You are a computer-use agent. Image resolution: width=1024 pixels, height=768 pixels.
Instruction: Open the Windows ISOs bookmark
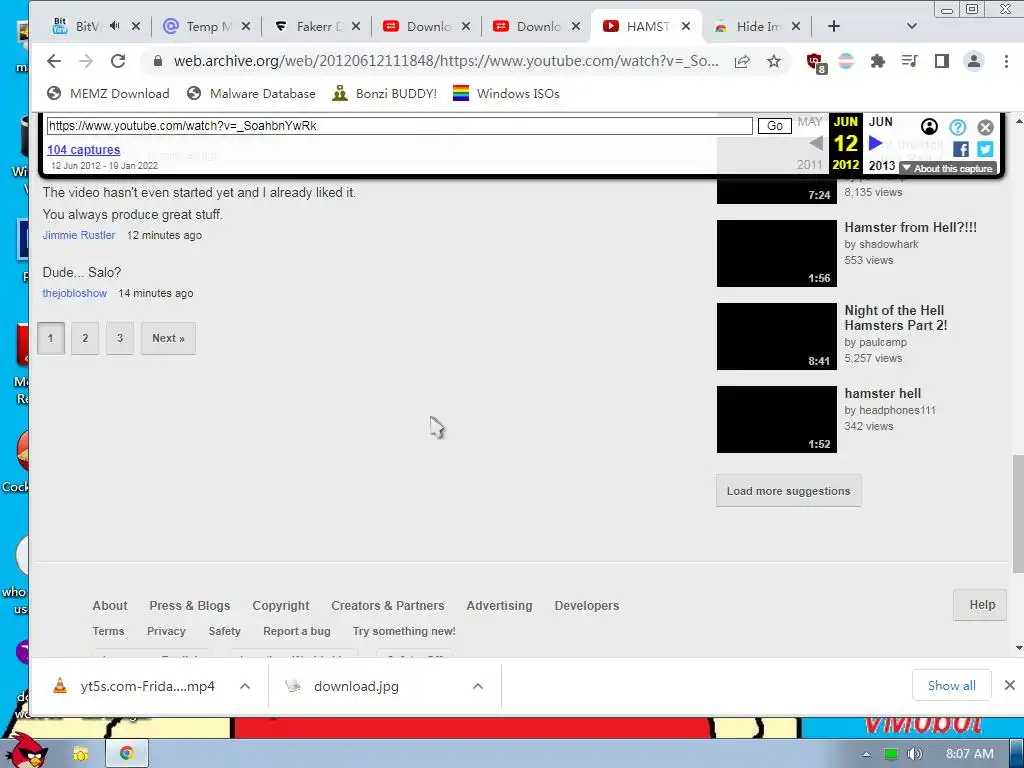click(506, 93)
